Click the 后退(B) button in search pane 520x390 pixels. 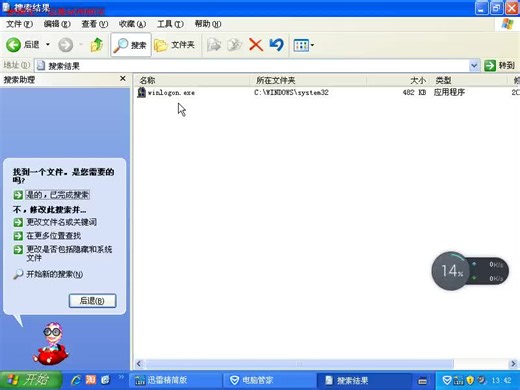click(92, 301)
